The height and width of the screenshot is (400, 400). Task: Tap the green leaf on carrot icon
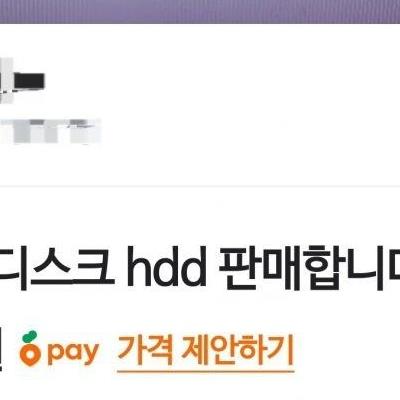30,336
